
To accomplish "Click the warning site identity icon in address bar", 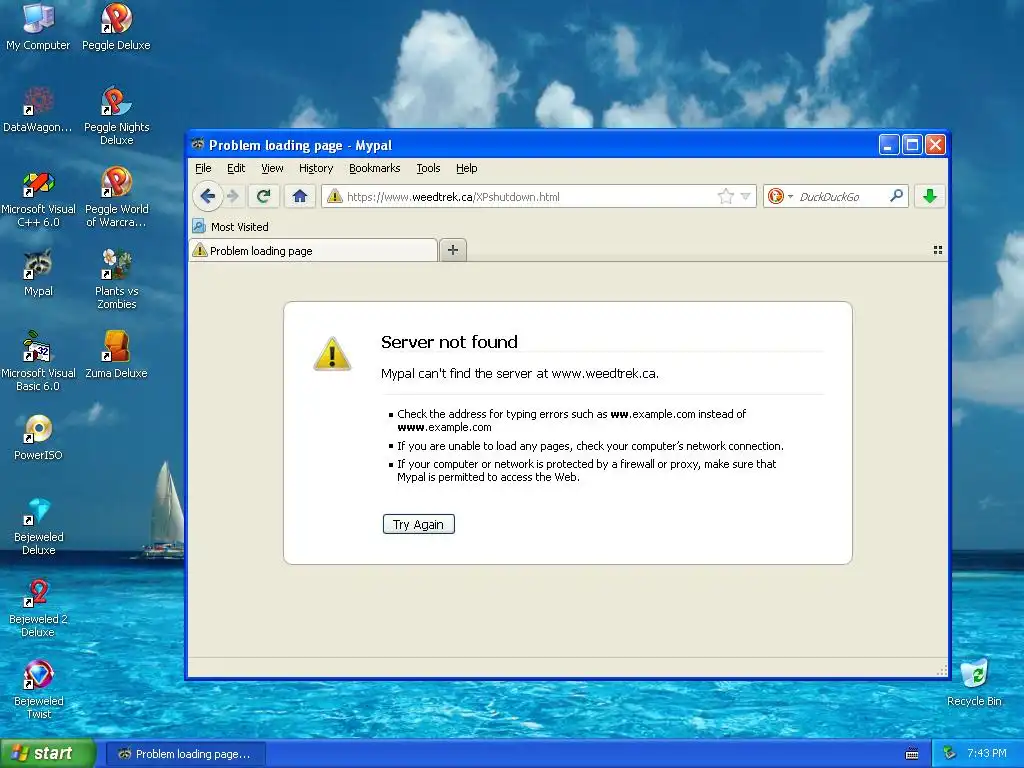I will [x=335, y=196].
